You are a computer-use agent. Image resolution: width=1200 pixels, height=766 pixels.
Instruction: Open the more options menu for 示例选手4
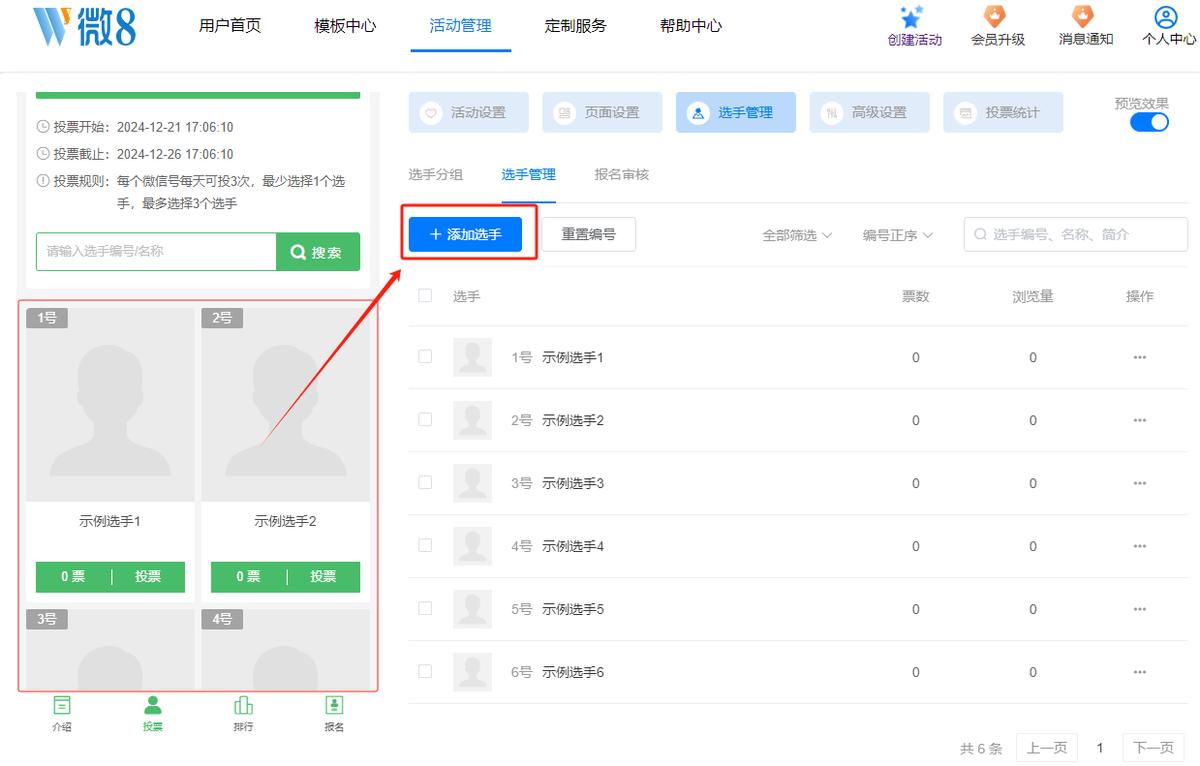click(1139, 547)
